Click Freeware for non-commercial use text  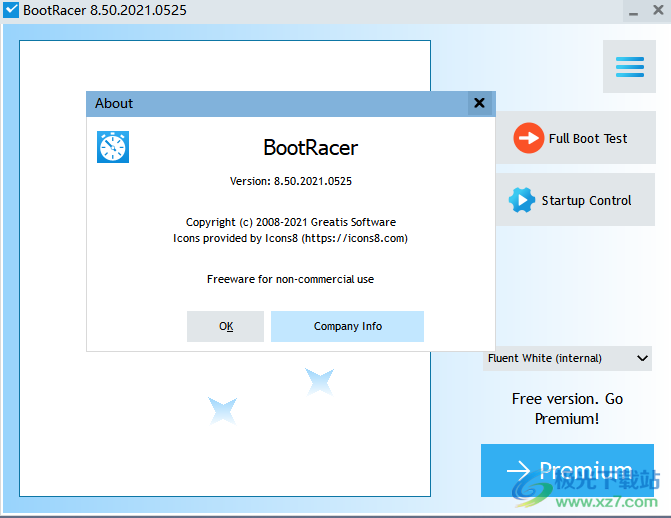pos(290,279)
